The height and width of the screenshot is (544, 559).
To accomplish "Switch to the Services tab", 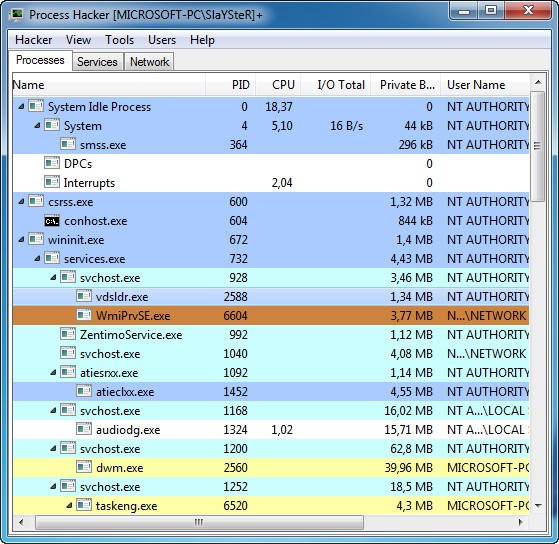I will pyautogui.click(x=97, y=62).
